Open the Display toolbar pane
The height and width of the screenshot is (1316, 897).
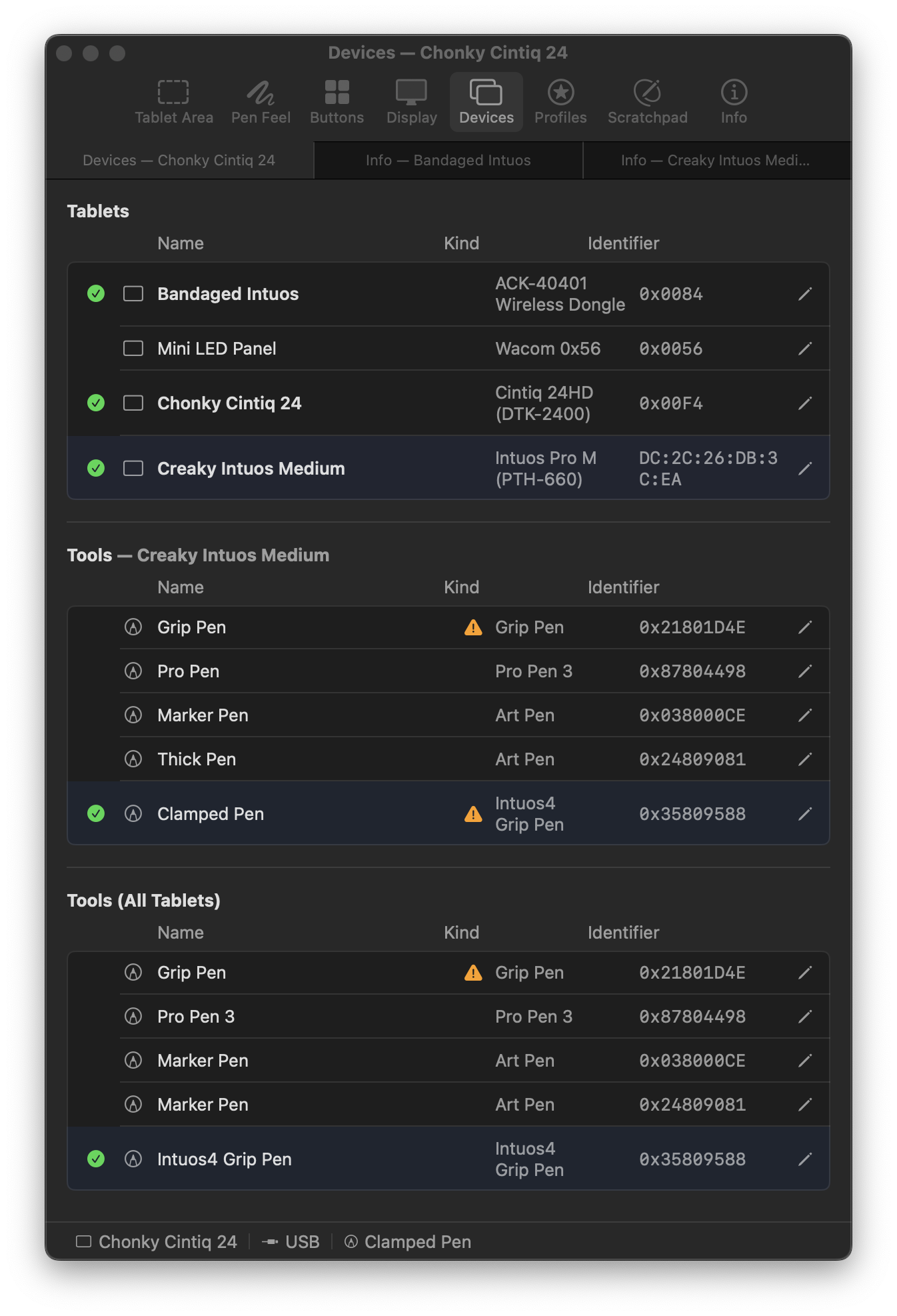coord(411,102)
